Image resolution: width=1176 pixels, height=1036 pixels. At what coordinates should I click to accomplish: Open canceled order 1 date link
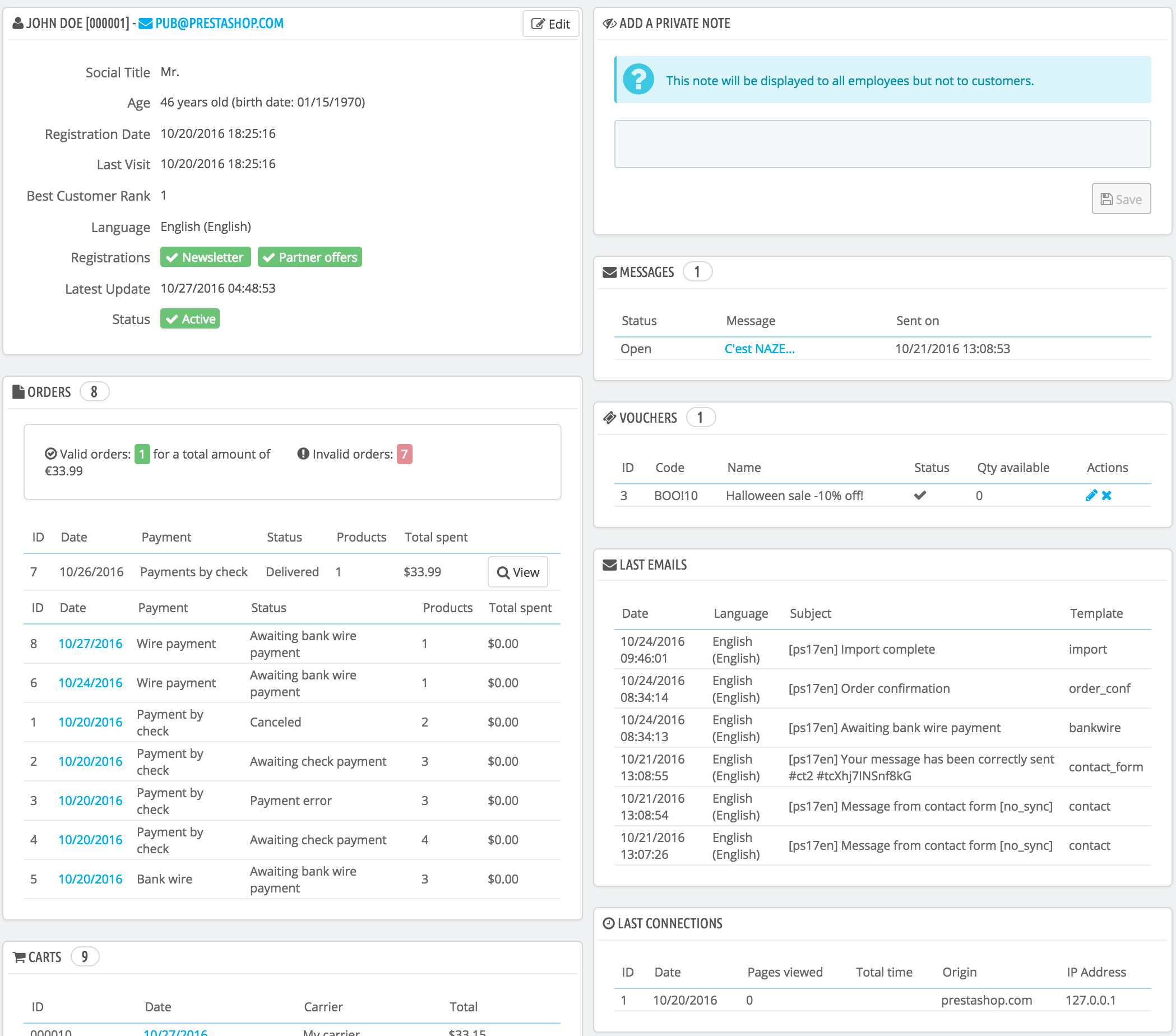point(90,721)
